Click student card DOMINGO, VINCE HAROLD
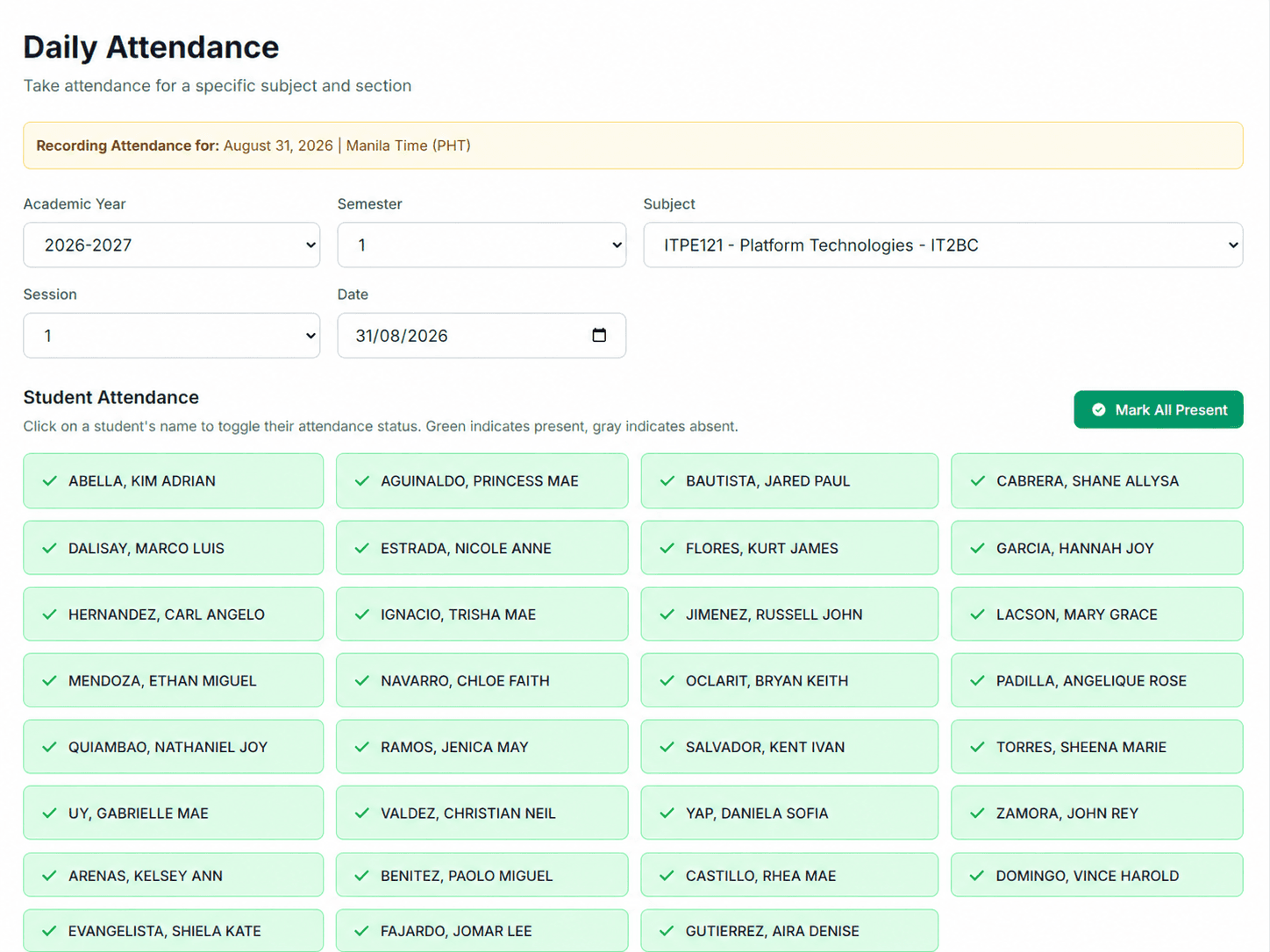Screen dimensions: 1270x952 coord(1097,875)
